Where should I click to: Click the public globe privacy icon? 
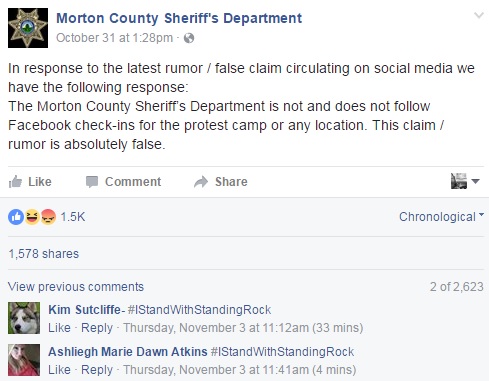189,38
